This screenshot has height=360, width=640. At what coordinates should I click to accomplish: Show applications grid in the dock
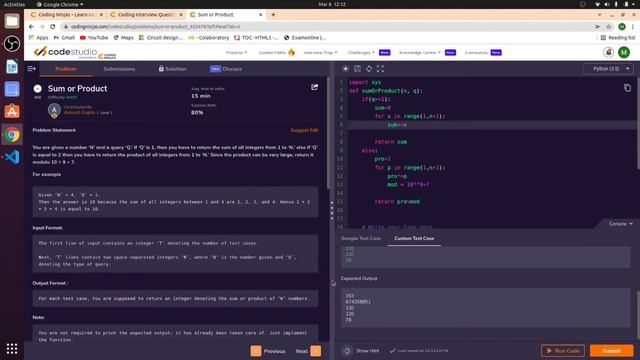pos(12,348)
